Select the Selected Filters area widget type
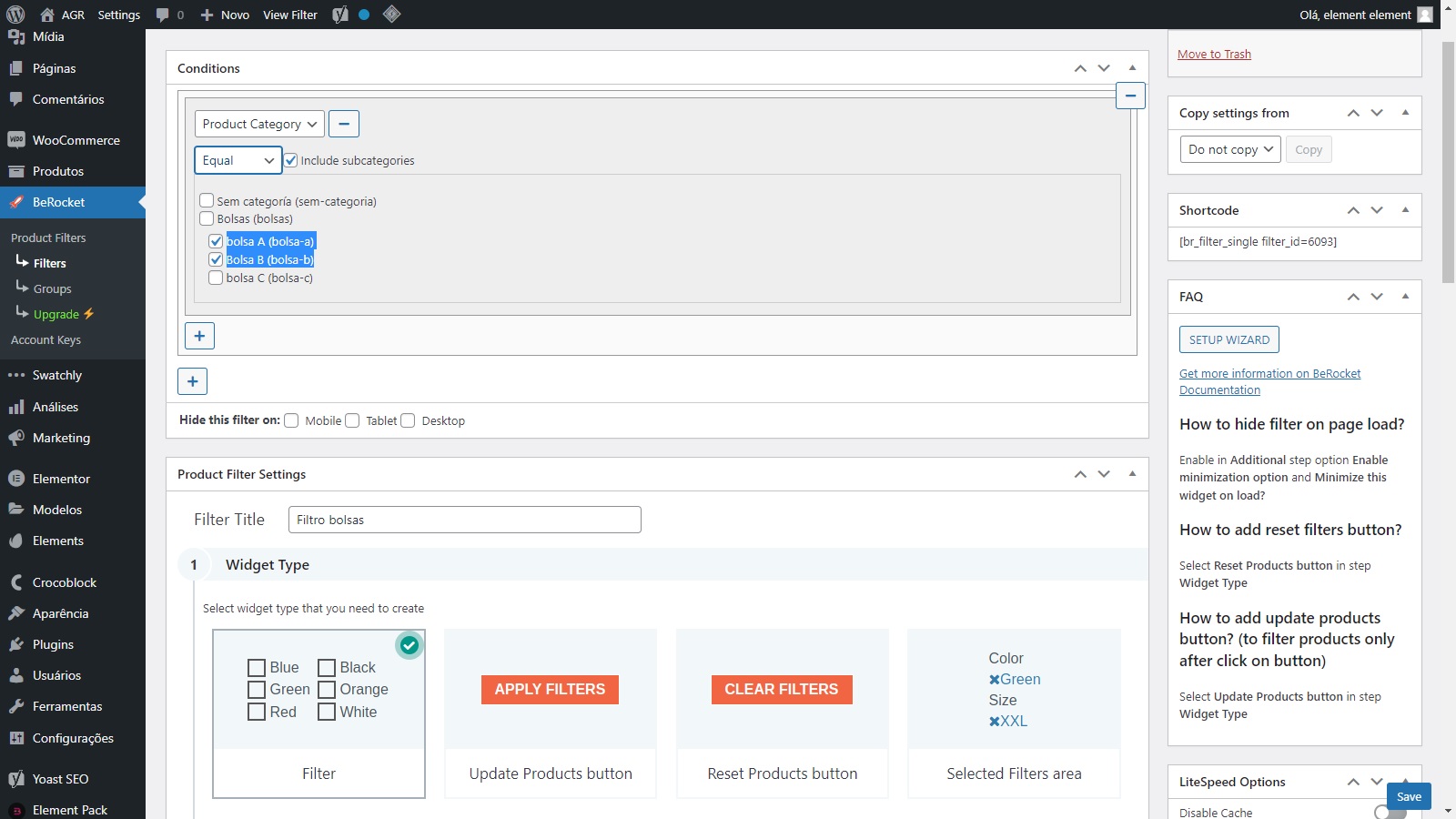 (1014, 713)
